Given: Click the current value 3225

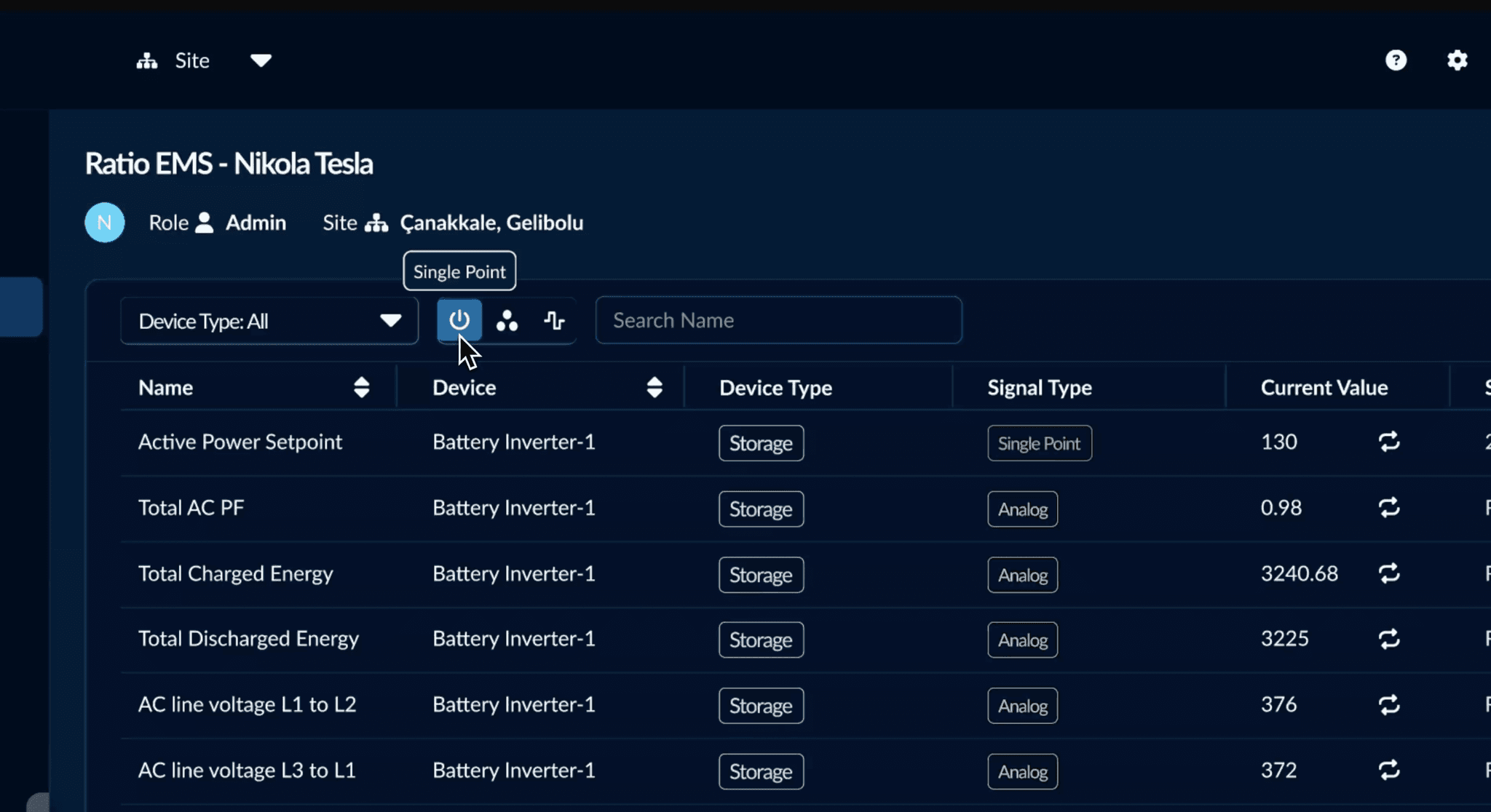Looking at the screenshot, I should (1285, 639).
